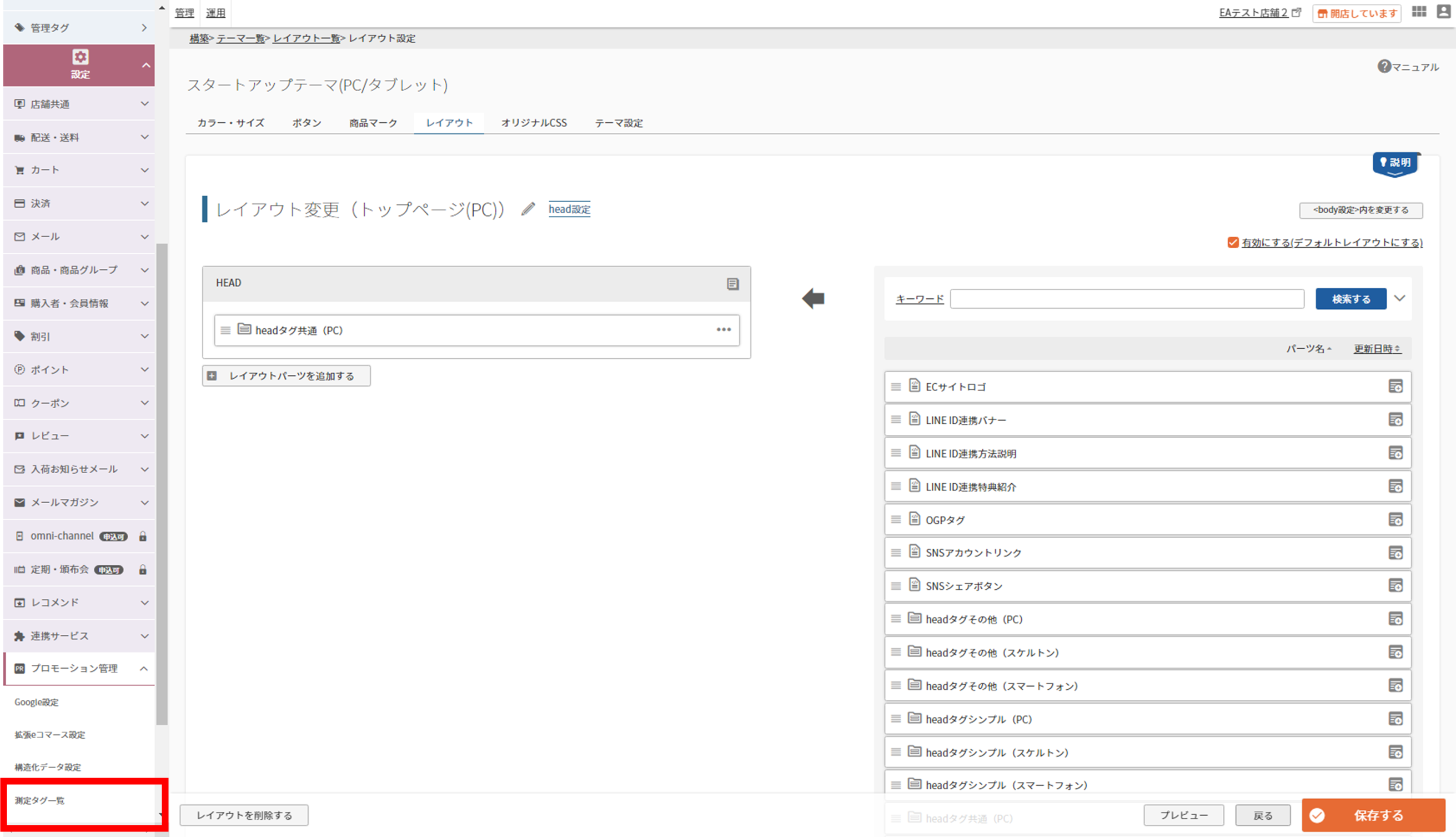Viewport: 1456px width, 837px height.
Task: Open the three-dots menu for headタグ共通（PC）
Action: pos(724,329)
